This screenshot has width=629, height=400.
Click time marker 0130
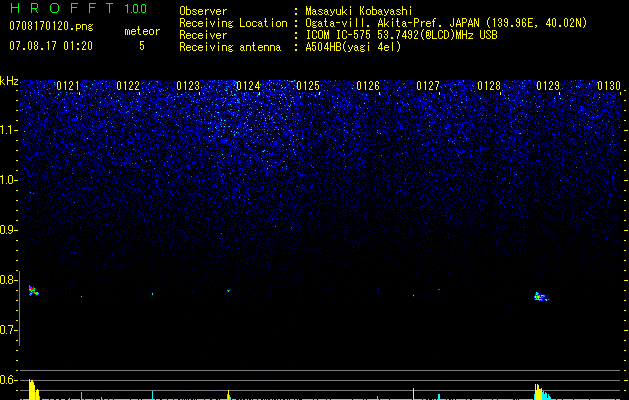[x=609, y=86]
